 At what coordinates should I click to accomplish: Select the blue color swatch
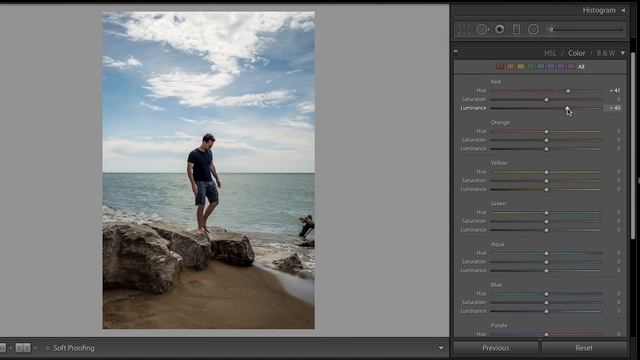tap(551, 67)
